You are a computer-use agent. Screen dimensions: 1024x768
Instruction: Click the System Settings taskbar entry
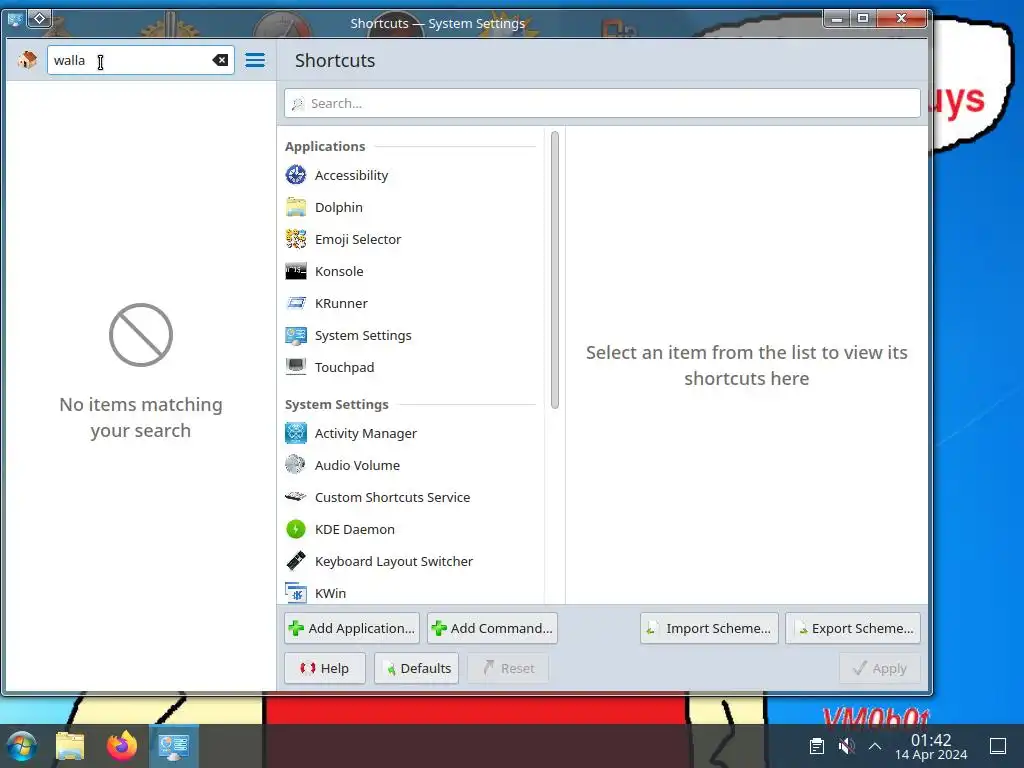(x=174, y=746)
